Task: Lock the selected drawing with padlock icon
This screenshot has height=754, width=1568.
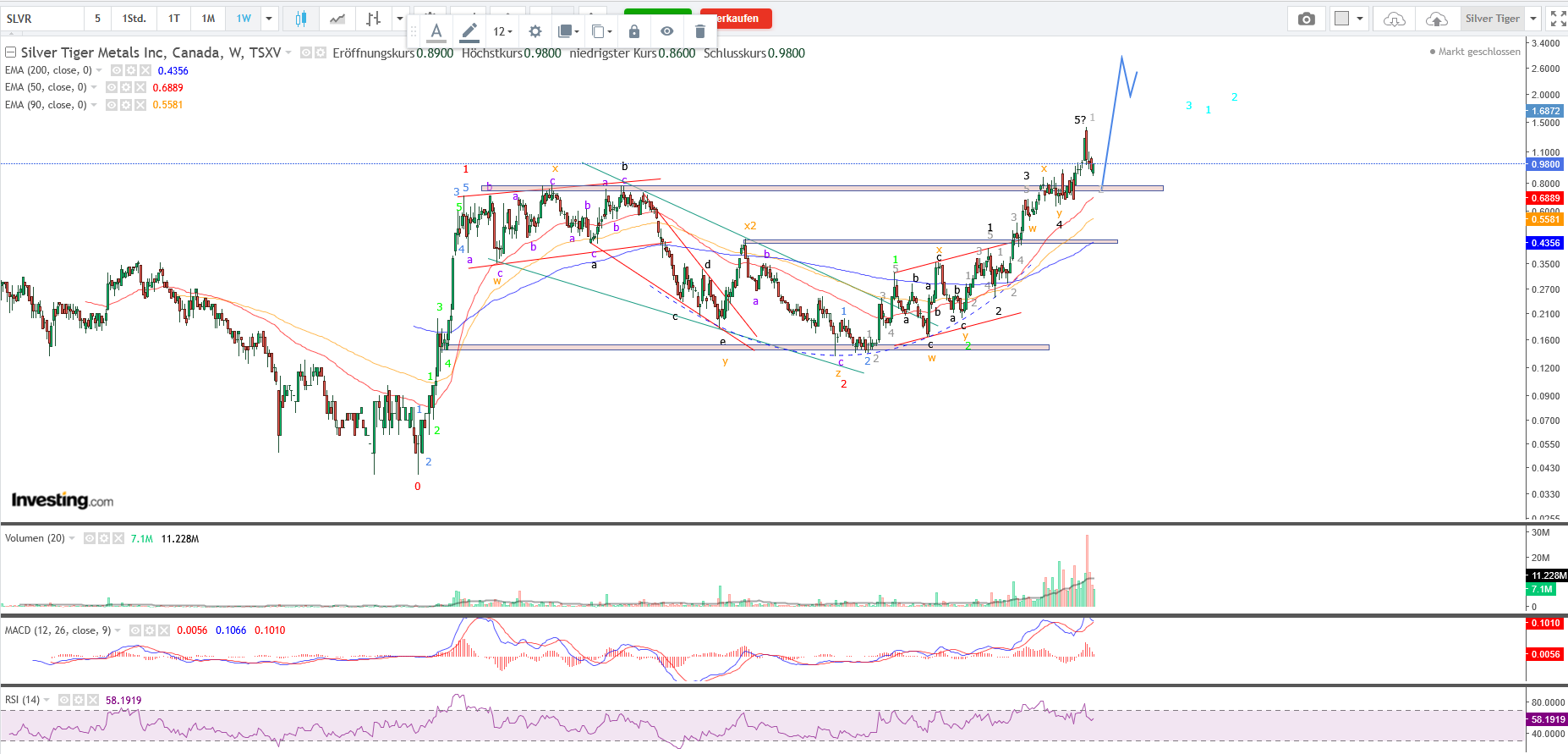Action: click(x=634, y=31)
